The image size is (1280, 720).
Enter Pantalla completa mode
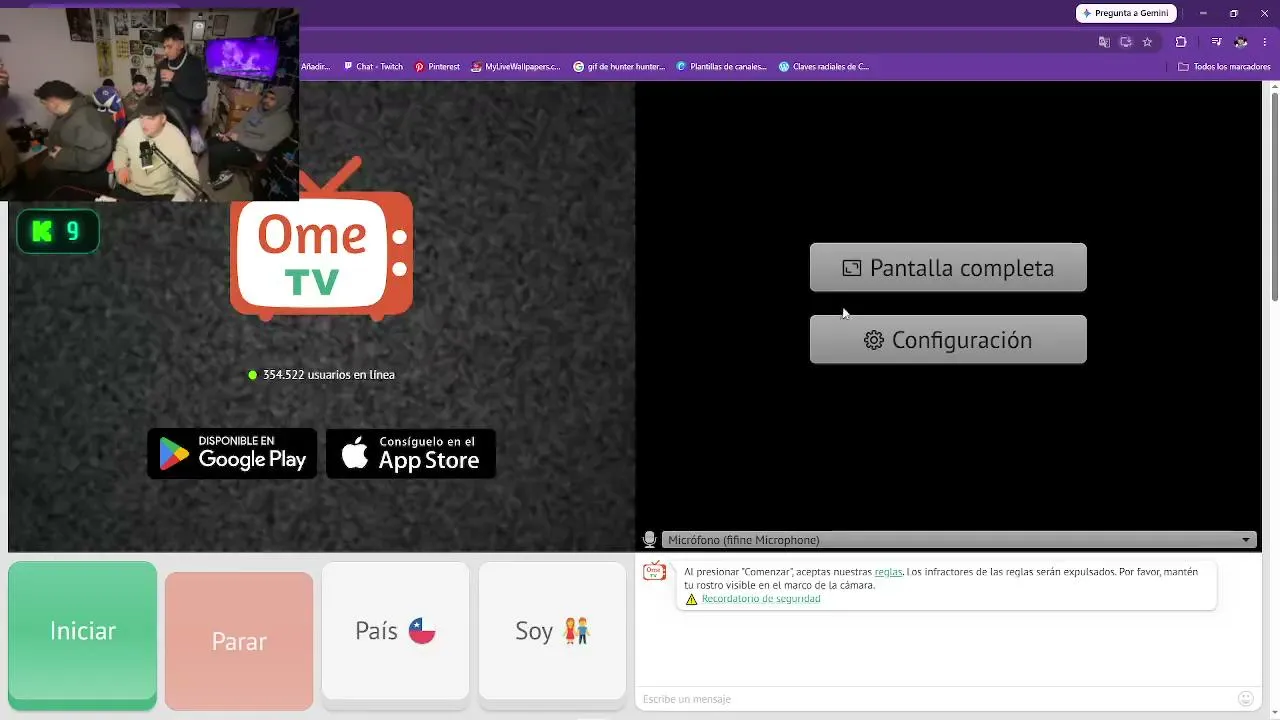coord(948,268)
